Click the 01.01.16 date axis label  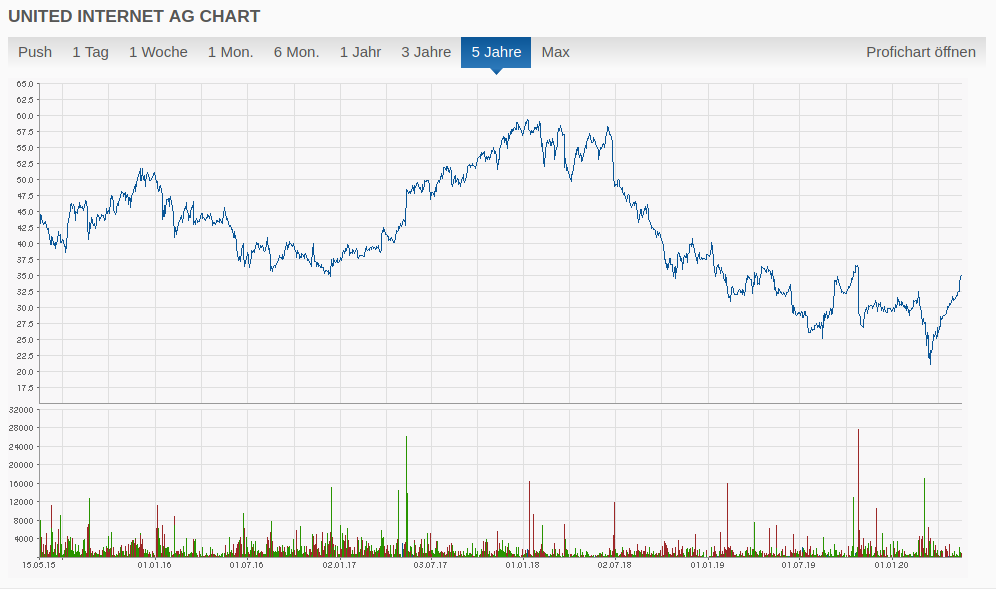click(154, 565)
